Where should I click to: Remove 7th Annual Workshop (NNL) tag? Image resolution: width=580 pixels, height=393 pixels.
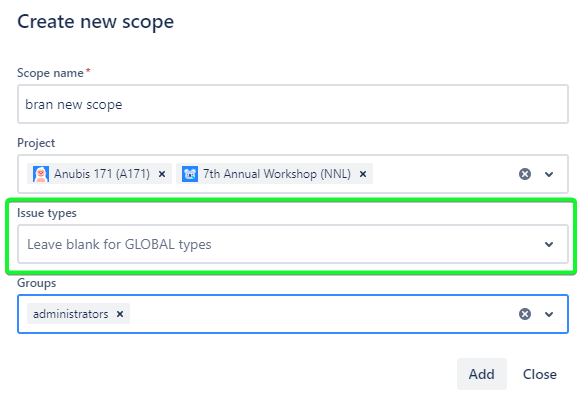tap(363, 174)
